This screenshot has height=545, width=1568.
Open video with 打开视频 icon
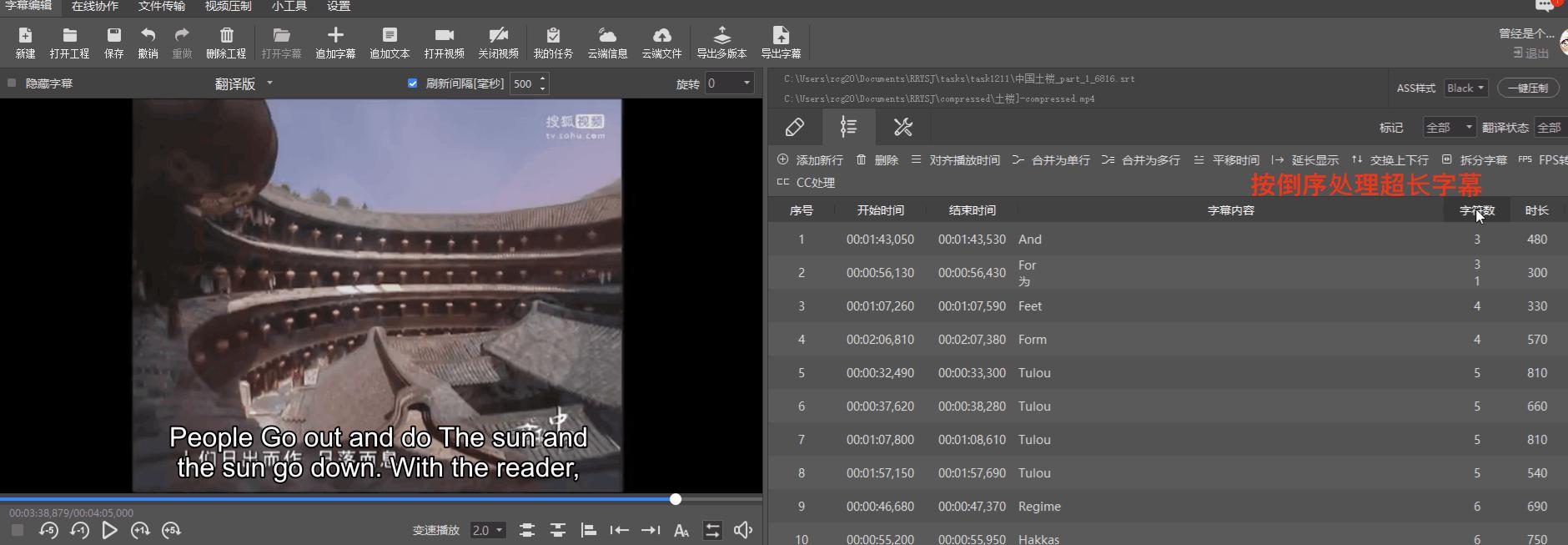[444, 36]
